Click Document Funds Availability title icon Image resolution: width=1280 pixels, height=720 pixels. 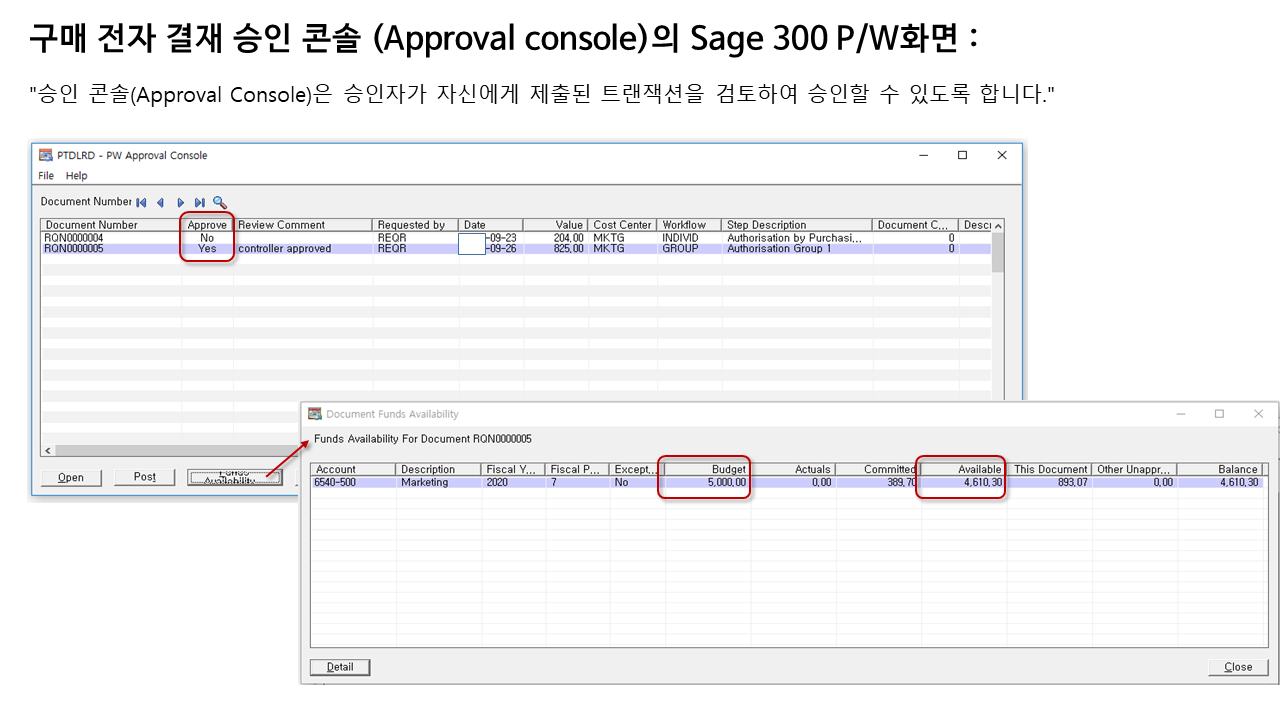(315, 414)
